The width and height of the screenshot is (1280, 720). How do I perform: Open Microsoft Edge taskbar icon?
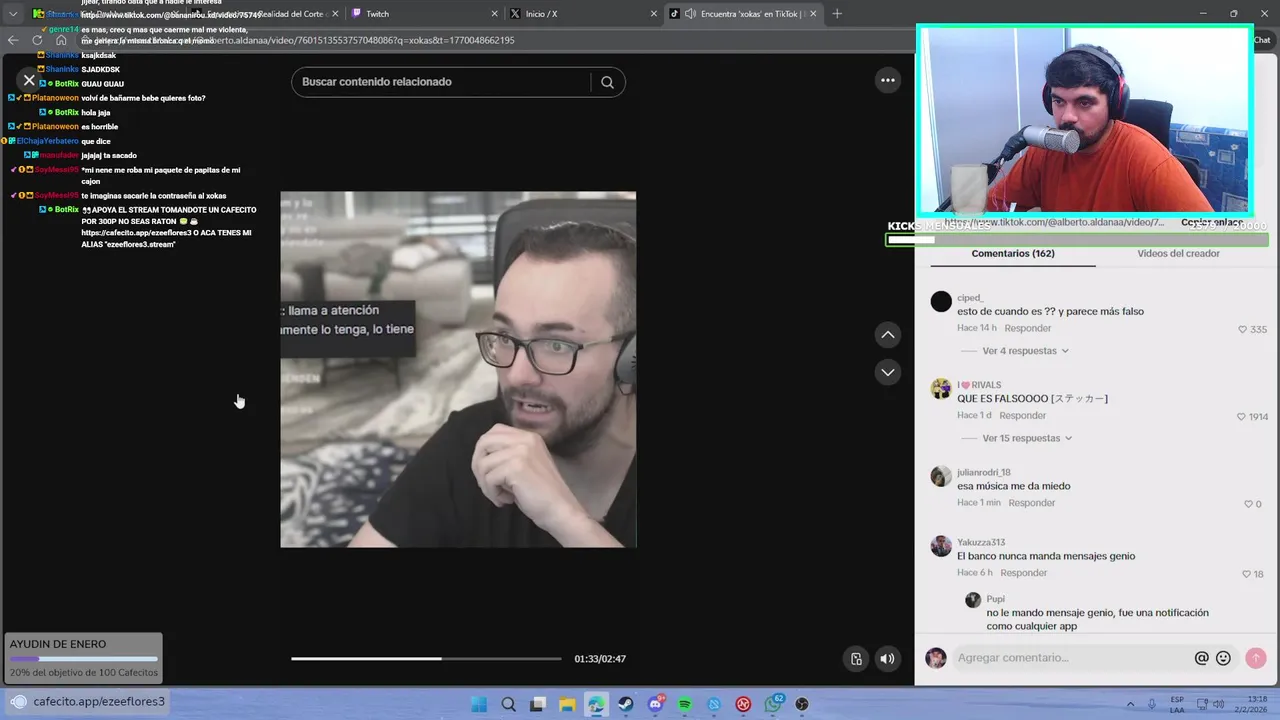[596, 704]
